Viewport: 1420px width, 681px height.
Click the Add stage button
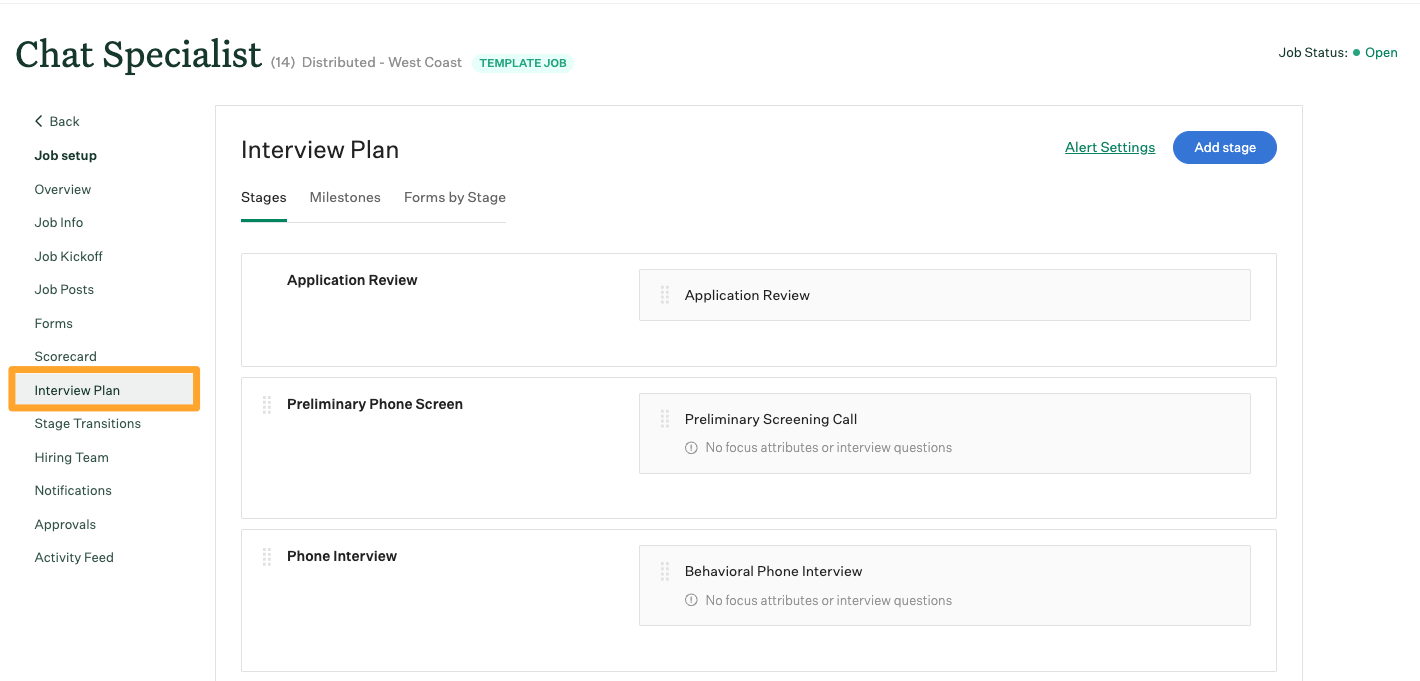[1224, 147]
